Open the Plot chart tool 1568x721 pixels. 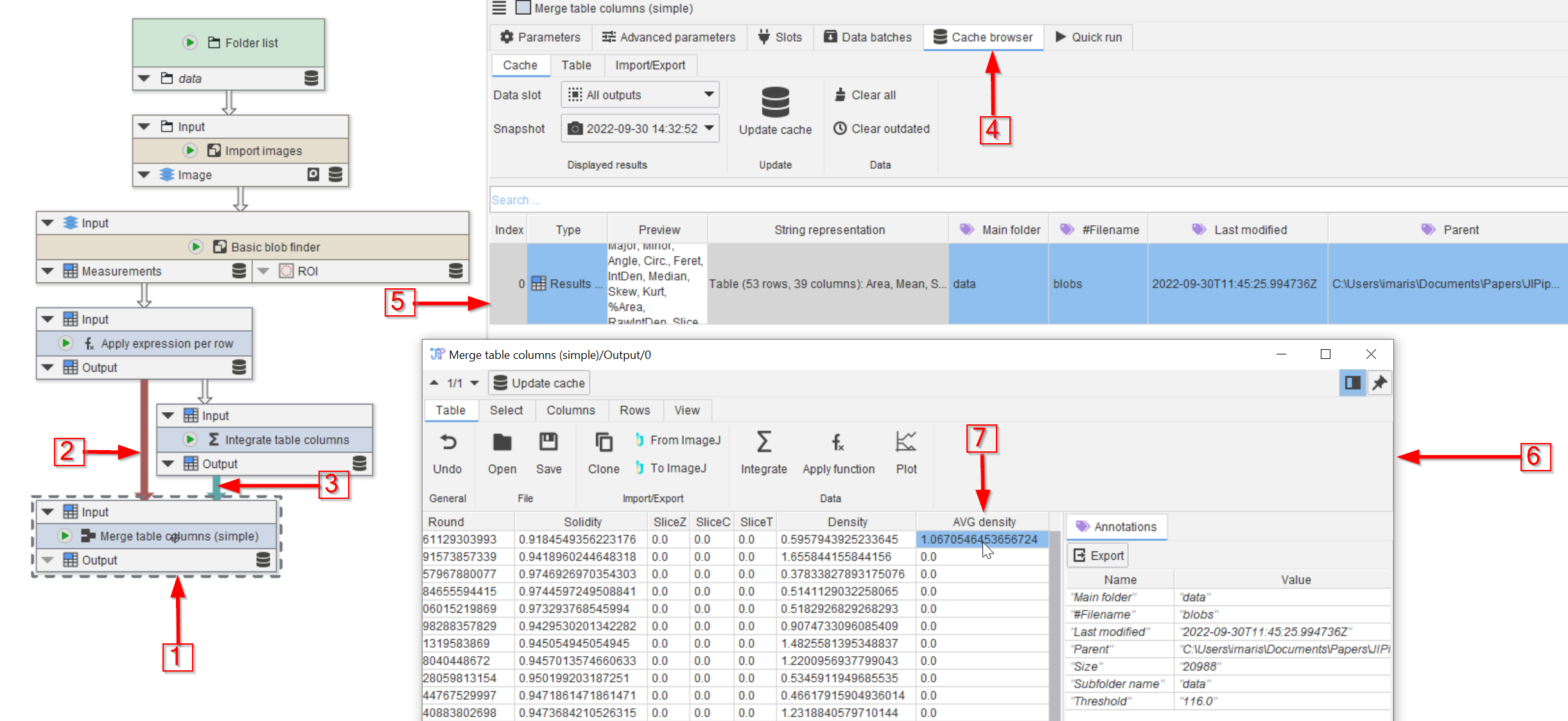(x=905, y=442)
